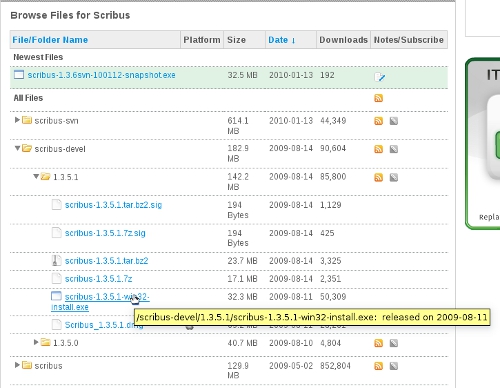
Task: Click folder icon of scribus
Action: click(27, 365)
